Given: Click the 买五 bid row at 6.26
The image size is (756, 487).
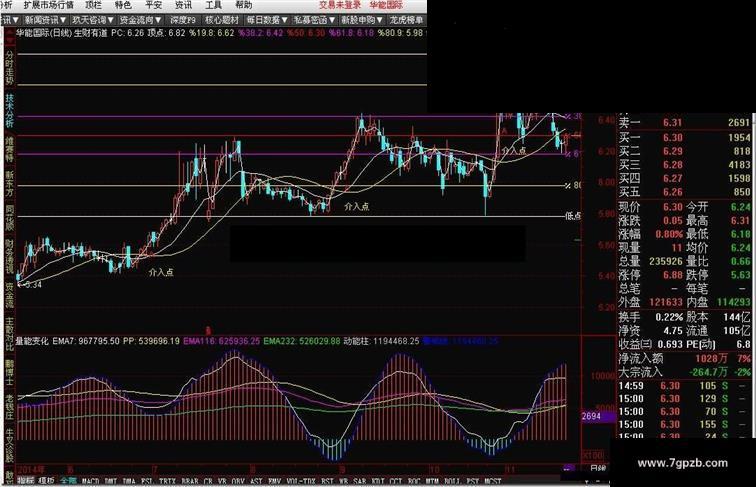Looking at the screenshot, I should 684,192.
